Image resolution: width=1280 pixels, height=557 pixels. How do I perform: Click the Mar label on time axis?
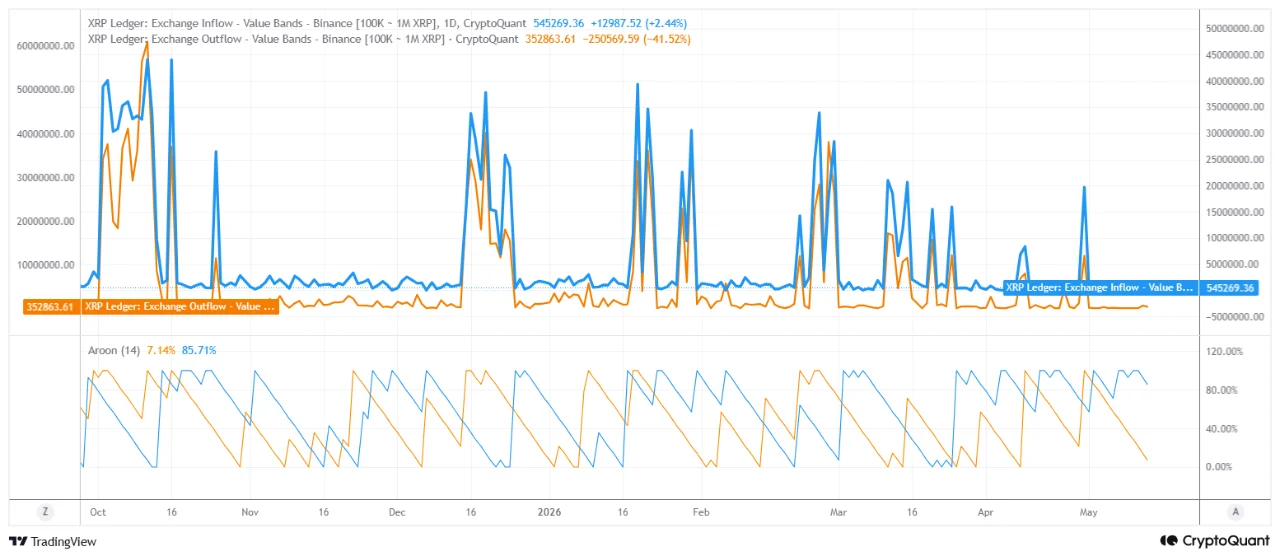tap(838, 511)
